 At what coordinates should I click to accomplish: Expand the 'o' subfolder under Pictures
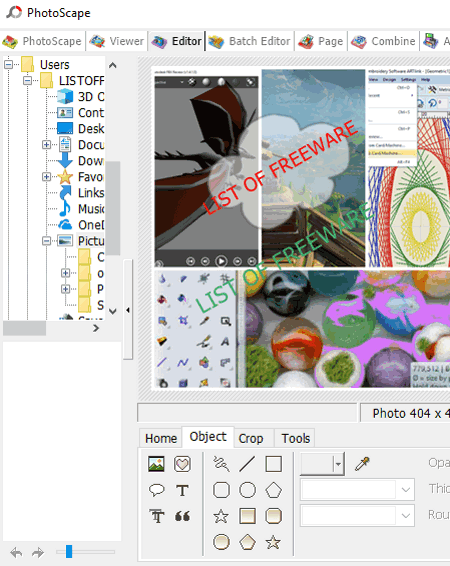65,273
